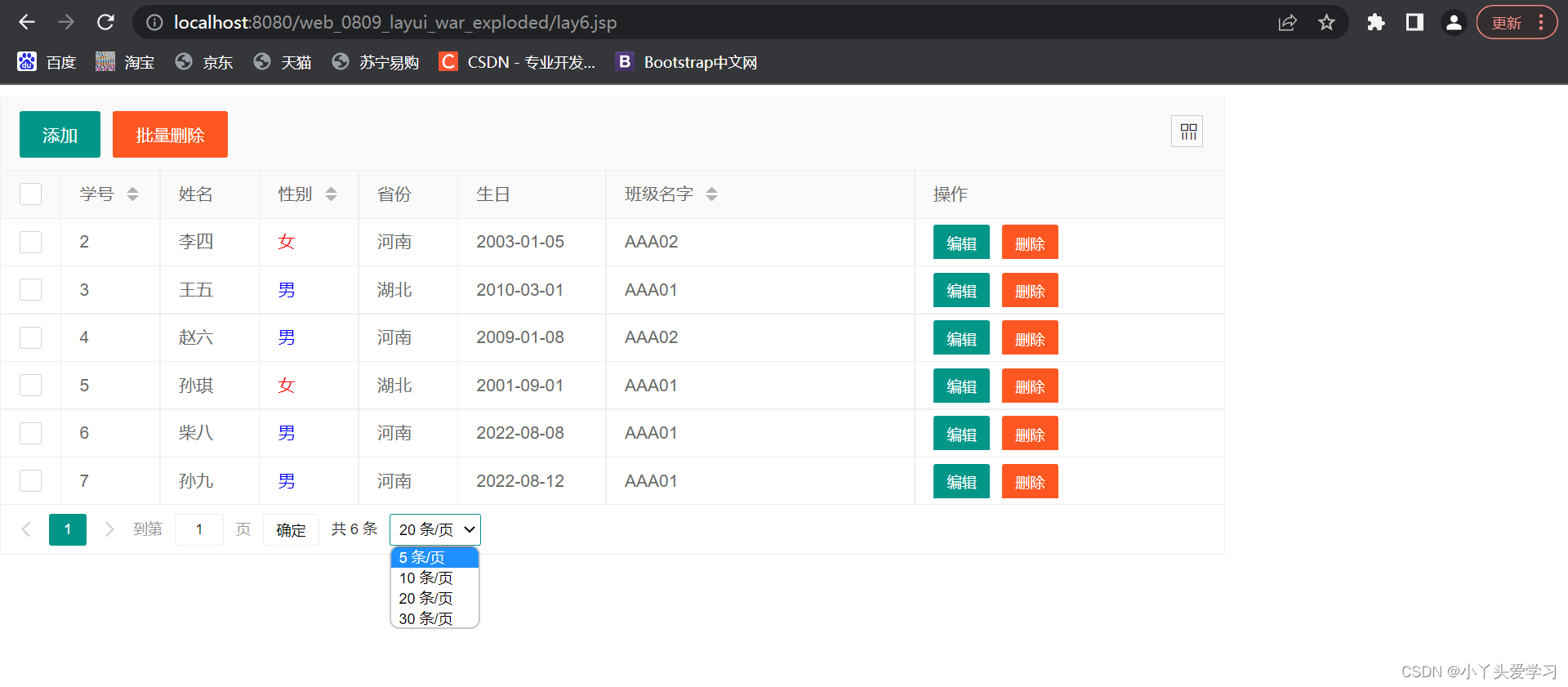The height and width of the screenshot is (687, 1568).
Task: Bookmark this page with the star icon
Action: [1326, 23]
